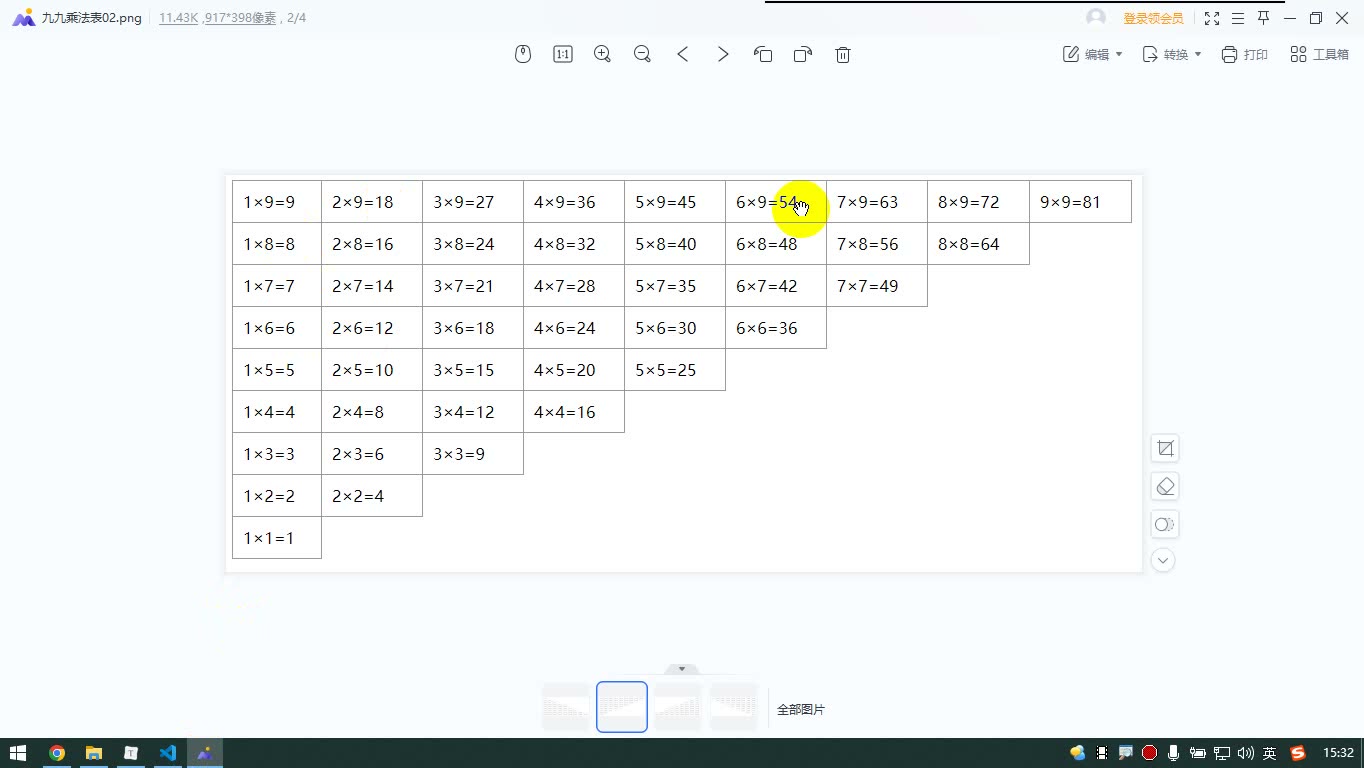Click the cell 8×8=64
This screenshot has height=768, width=1364.
pos(978,244)
